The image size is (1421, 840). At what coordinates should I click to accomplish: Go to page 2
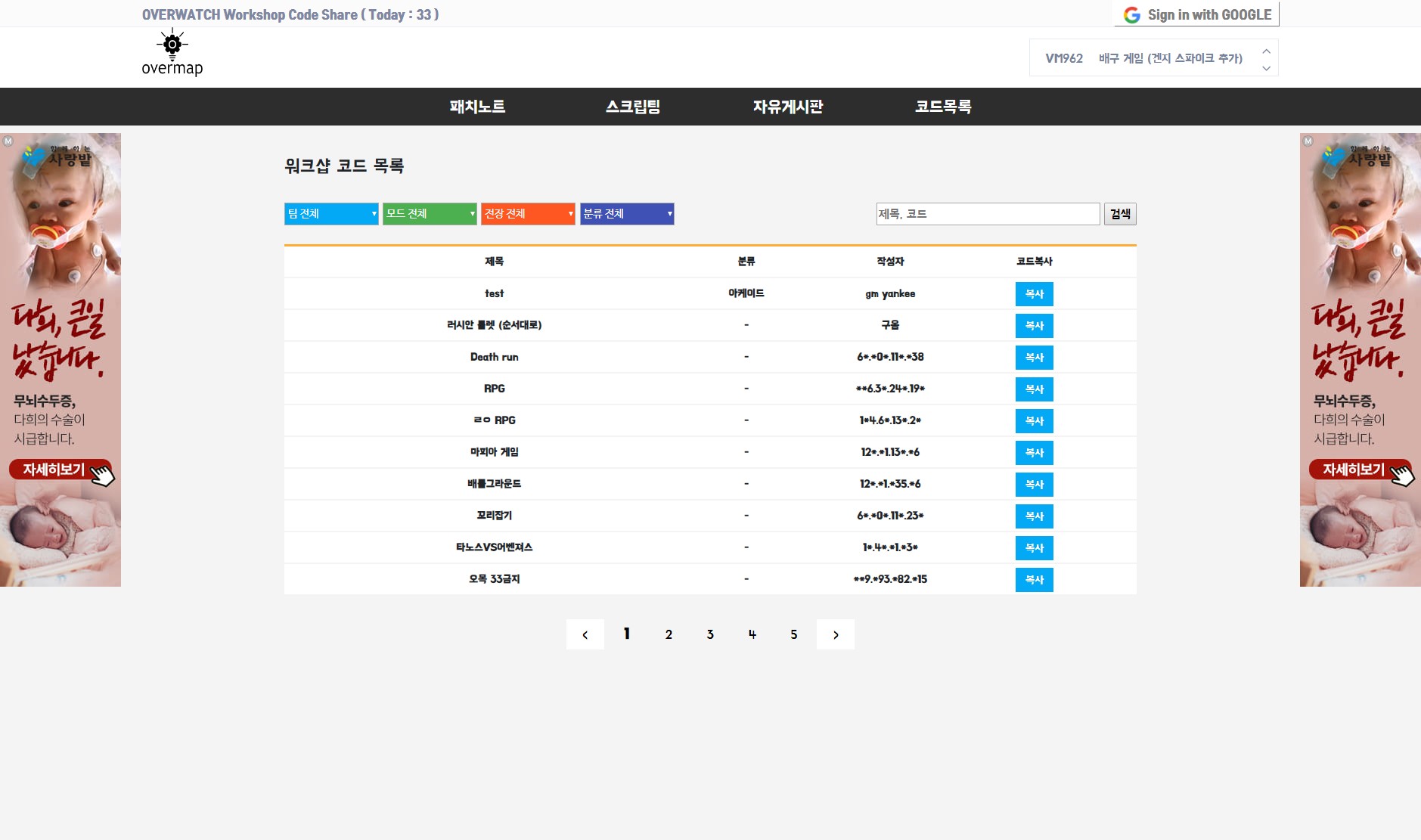669,634
